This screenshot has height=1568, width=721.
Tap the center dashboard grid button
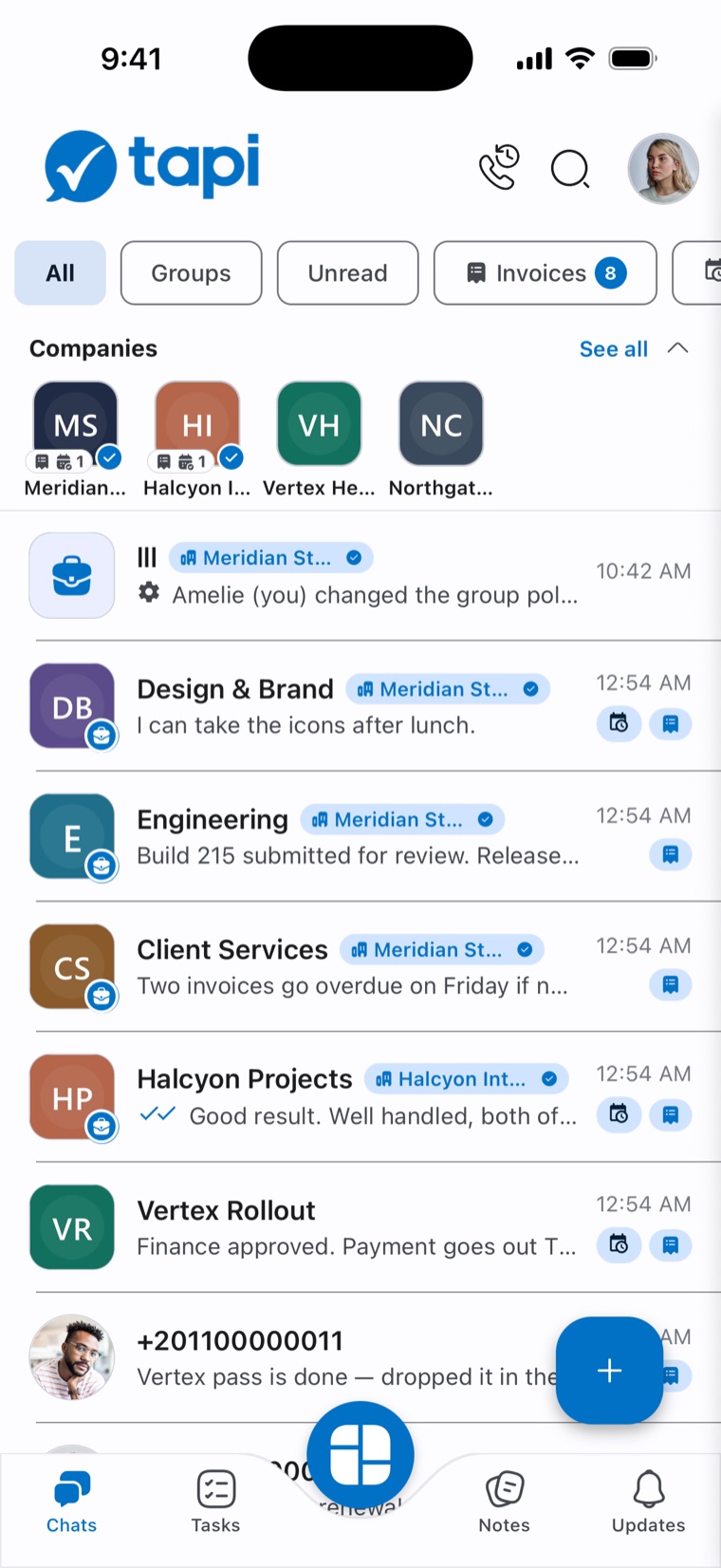360,1454
